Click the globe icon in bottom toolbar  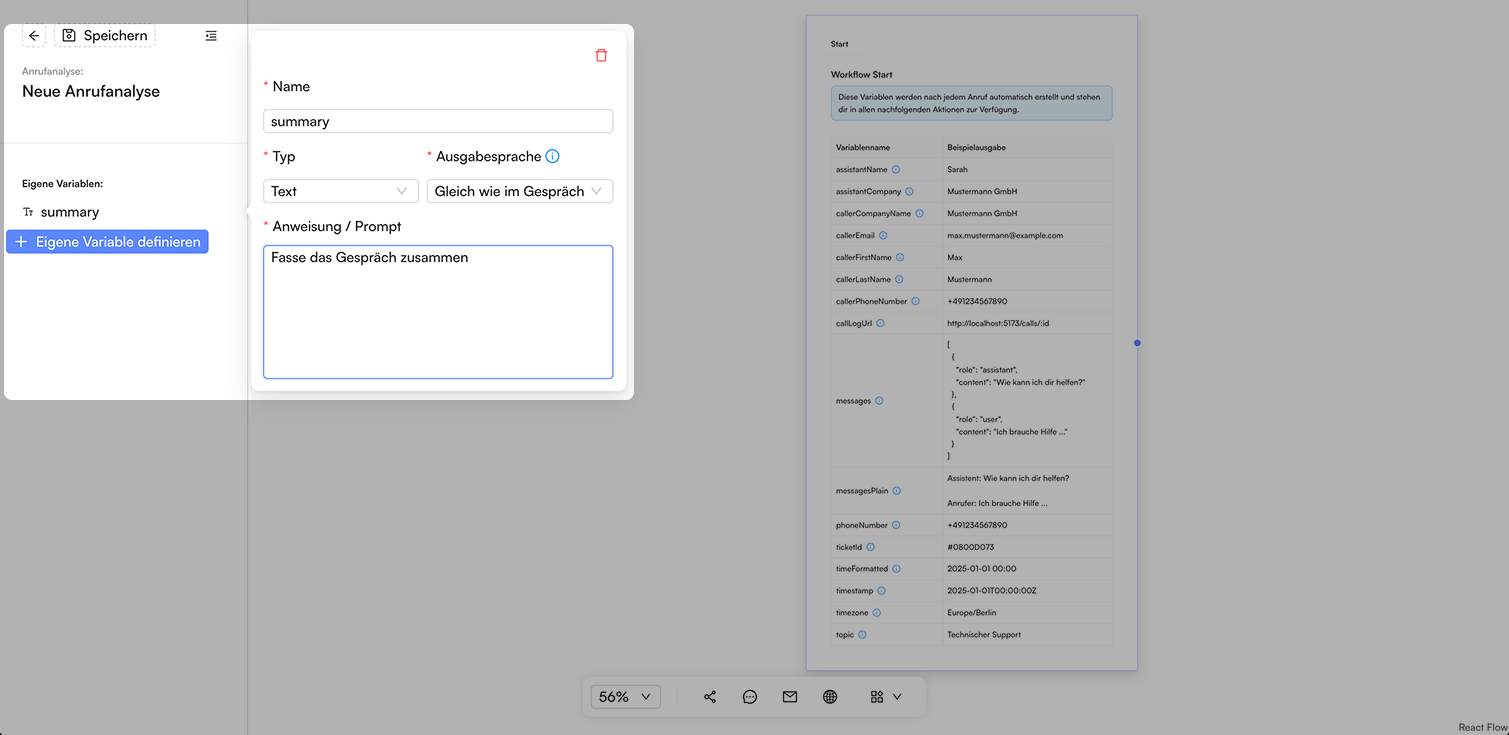point(830,697)
